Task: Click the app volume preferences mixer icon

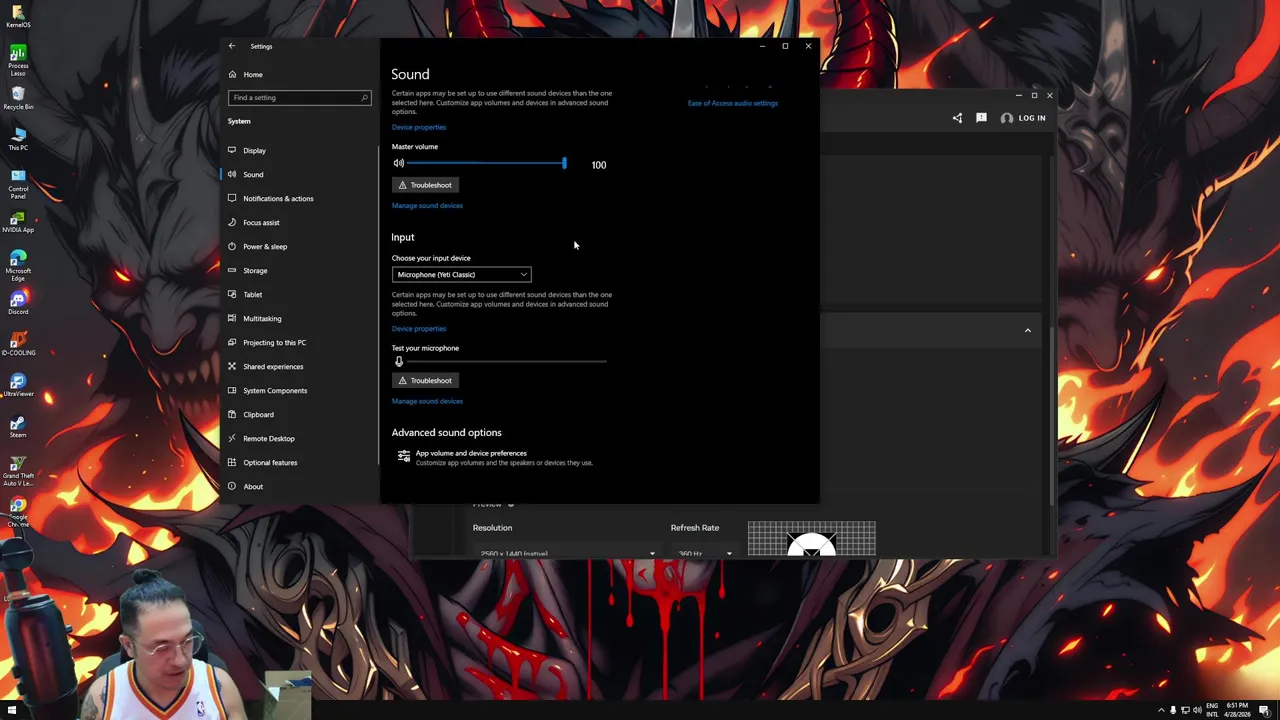Action: [x=403, y=456]
